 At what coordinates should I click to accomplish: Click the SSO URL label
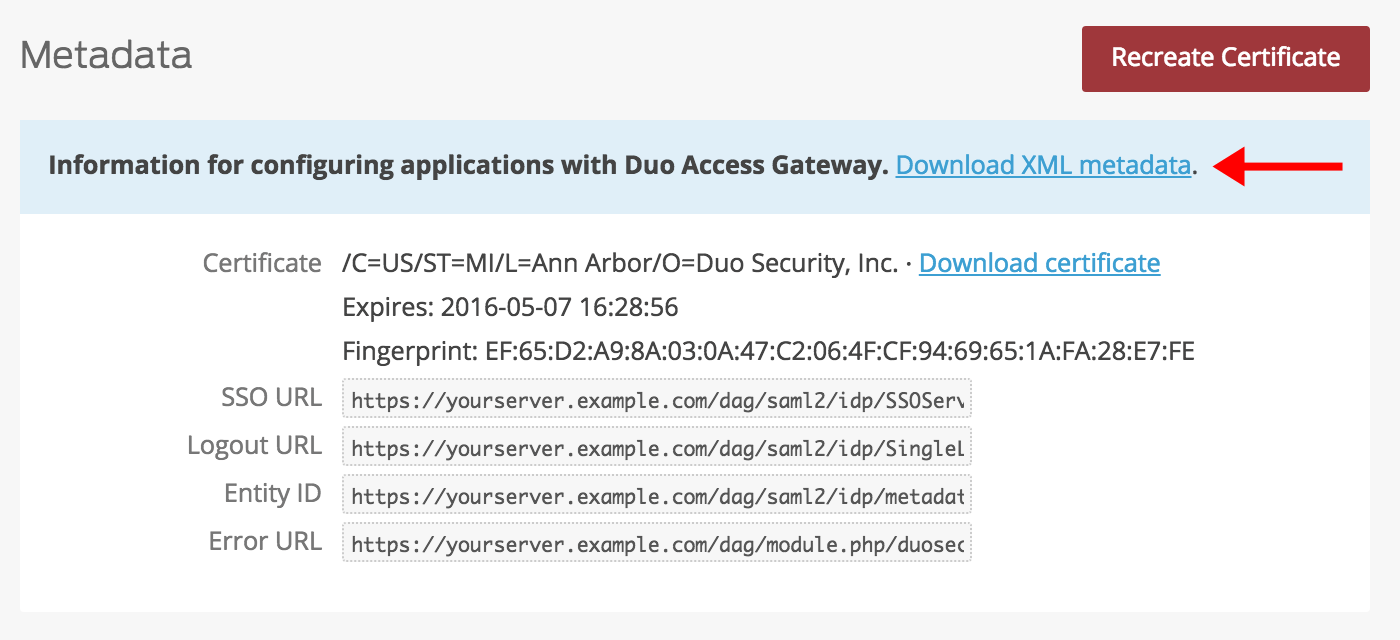(271, 398)
